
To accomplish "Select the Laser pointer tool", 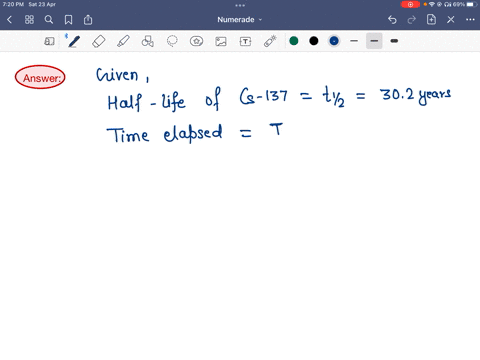I will [270, 41].
